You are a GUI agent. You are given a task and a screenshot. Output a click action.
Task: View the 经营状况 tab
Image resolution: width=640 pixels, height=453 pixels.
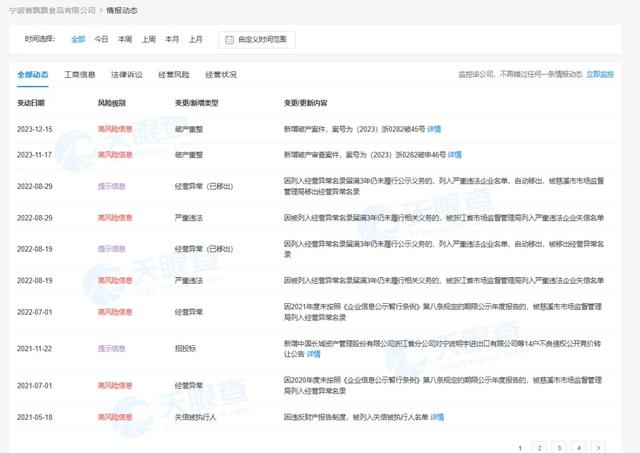pyautogui.click(x=221, y=74)
